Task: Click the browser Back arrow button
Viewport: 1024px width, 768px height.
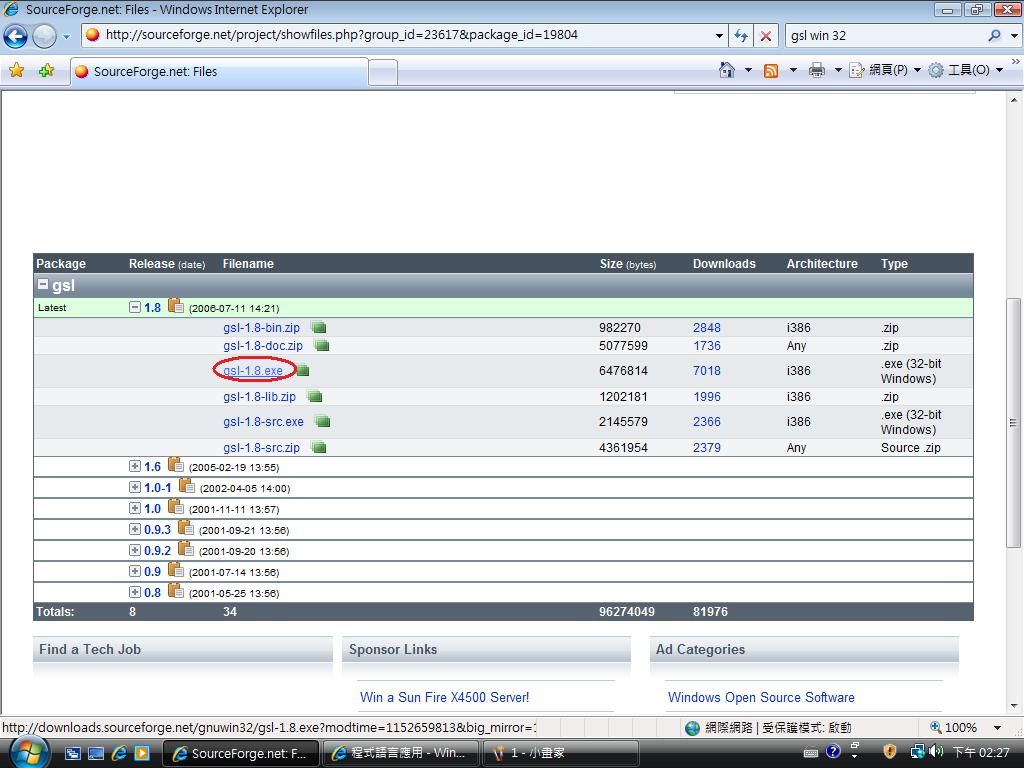Action: click(15, 36)
